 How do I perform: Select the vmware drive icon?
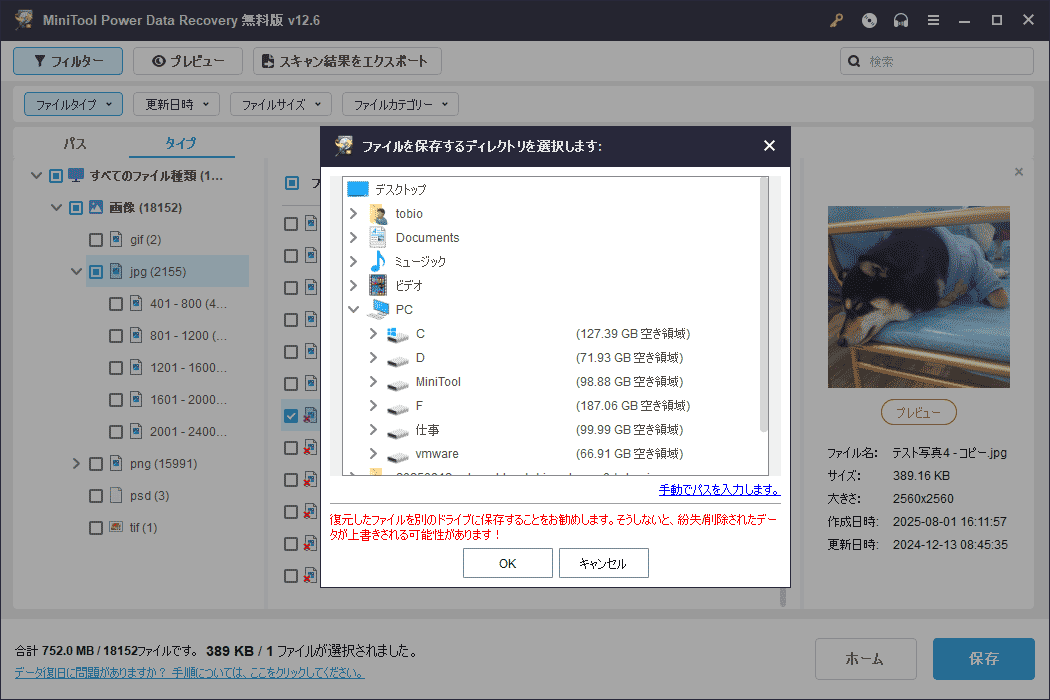click(x=398, y=456)
